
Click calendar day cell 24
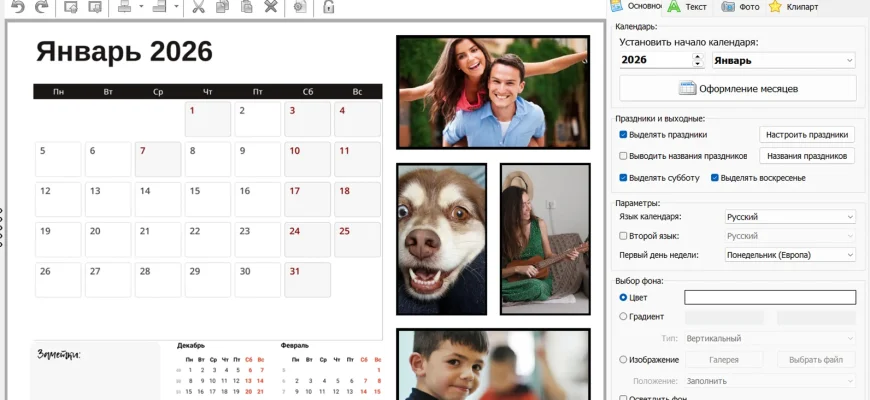point(307,240)
